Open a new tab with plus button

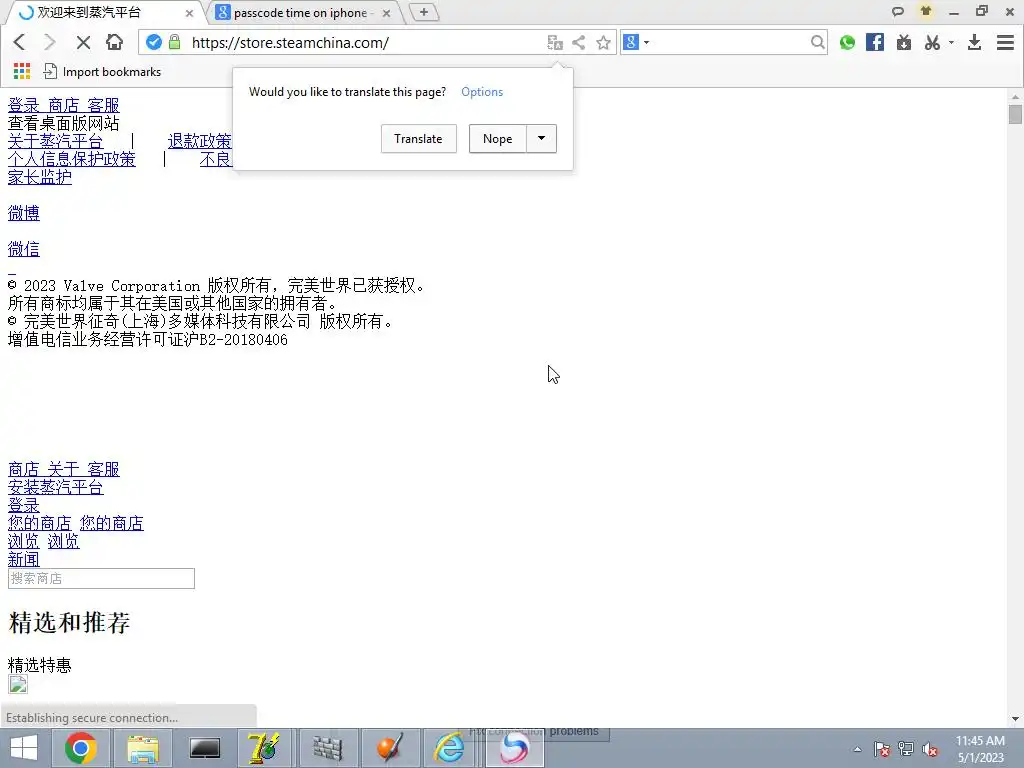pos(424,12)
